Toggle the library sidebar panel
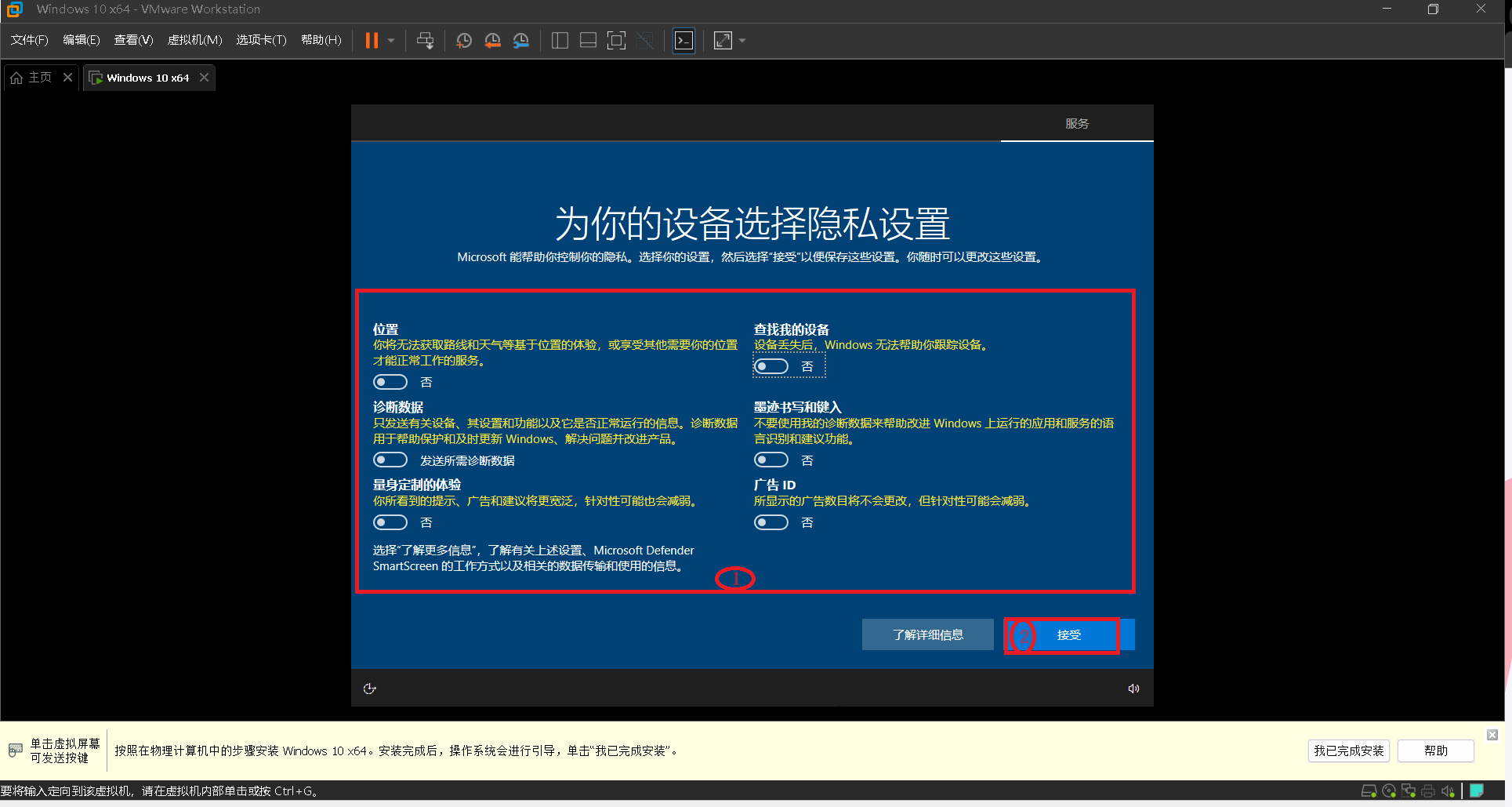Image resolution: width=1512 pixels, height=807 pixels. point(560,40)
